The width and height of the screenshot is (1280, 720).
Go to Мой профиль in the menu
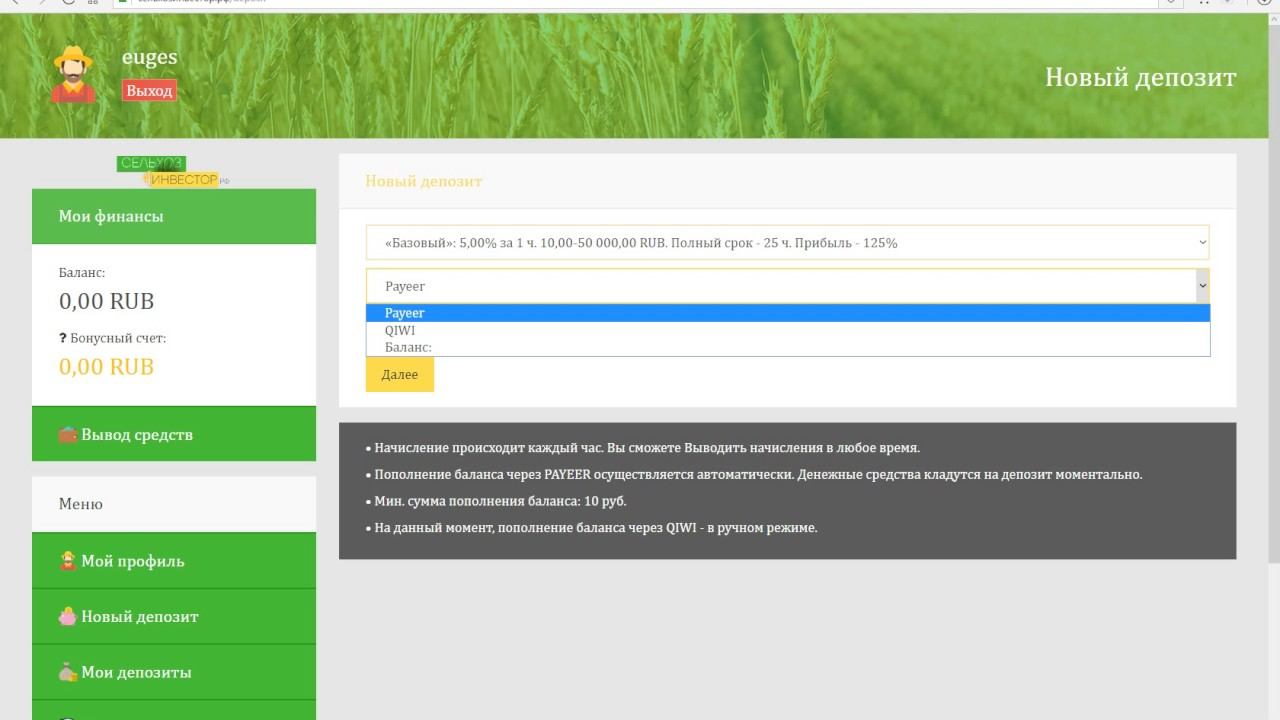click(x=174, y=561)
